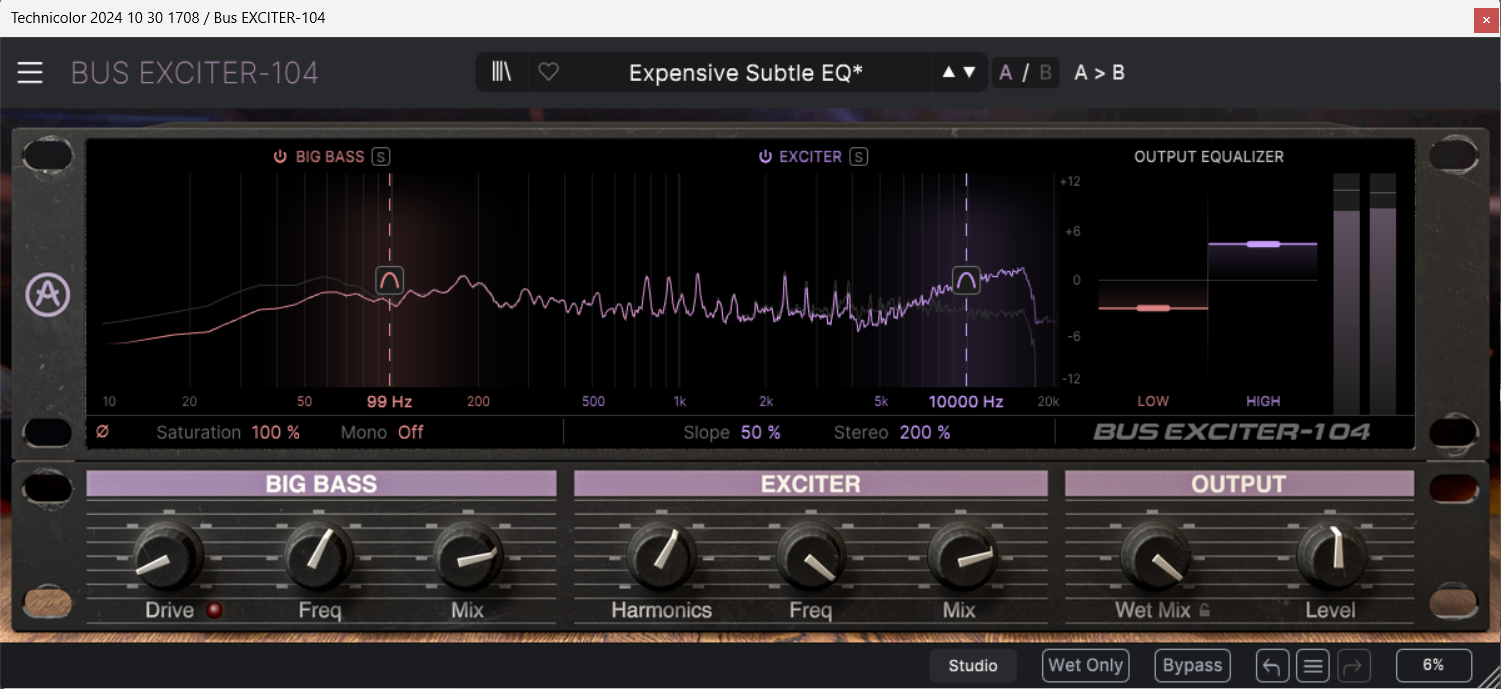1501x689 pixels.
Task: Select next preset with down arrow
Action: (969, 72)
